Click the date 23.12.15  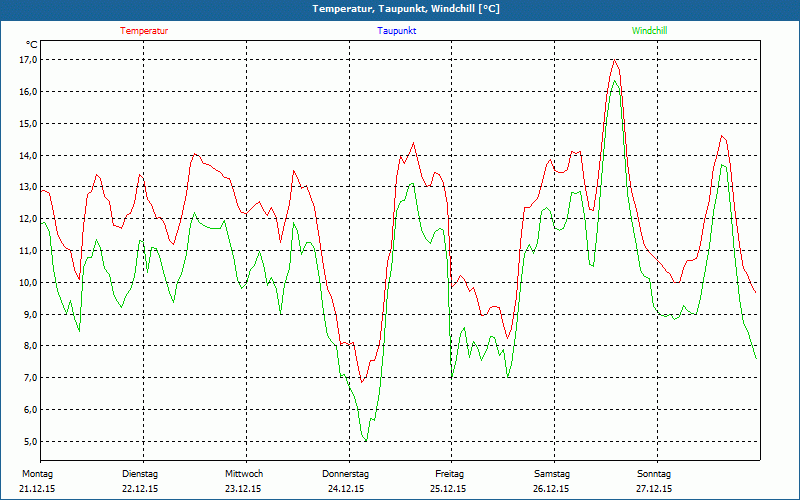click(x=243, y=489)
